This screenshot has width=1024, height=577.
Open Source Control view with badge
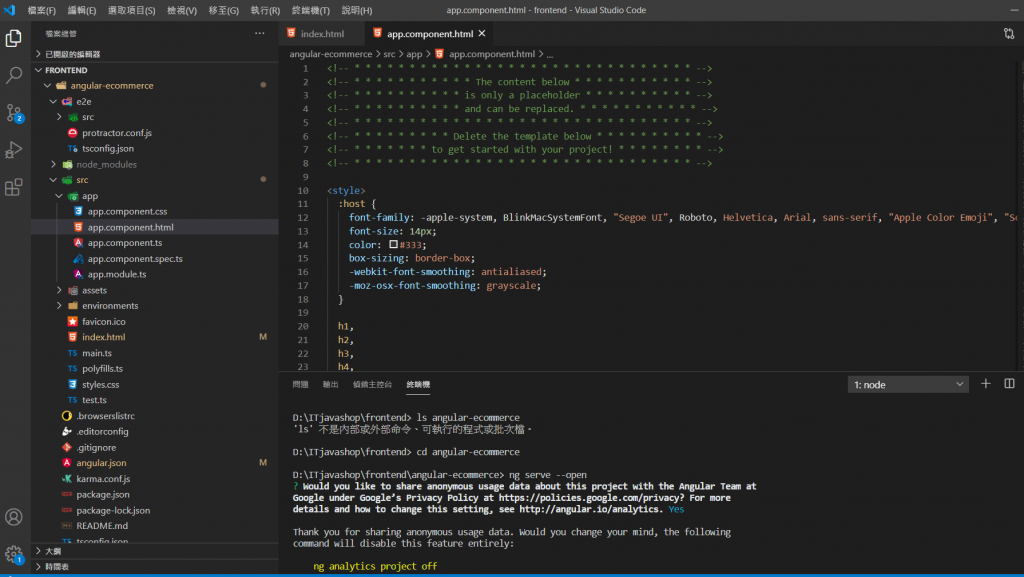(x=14, y=112)
